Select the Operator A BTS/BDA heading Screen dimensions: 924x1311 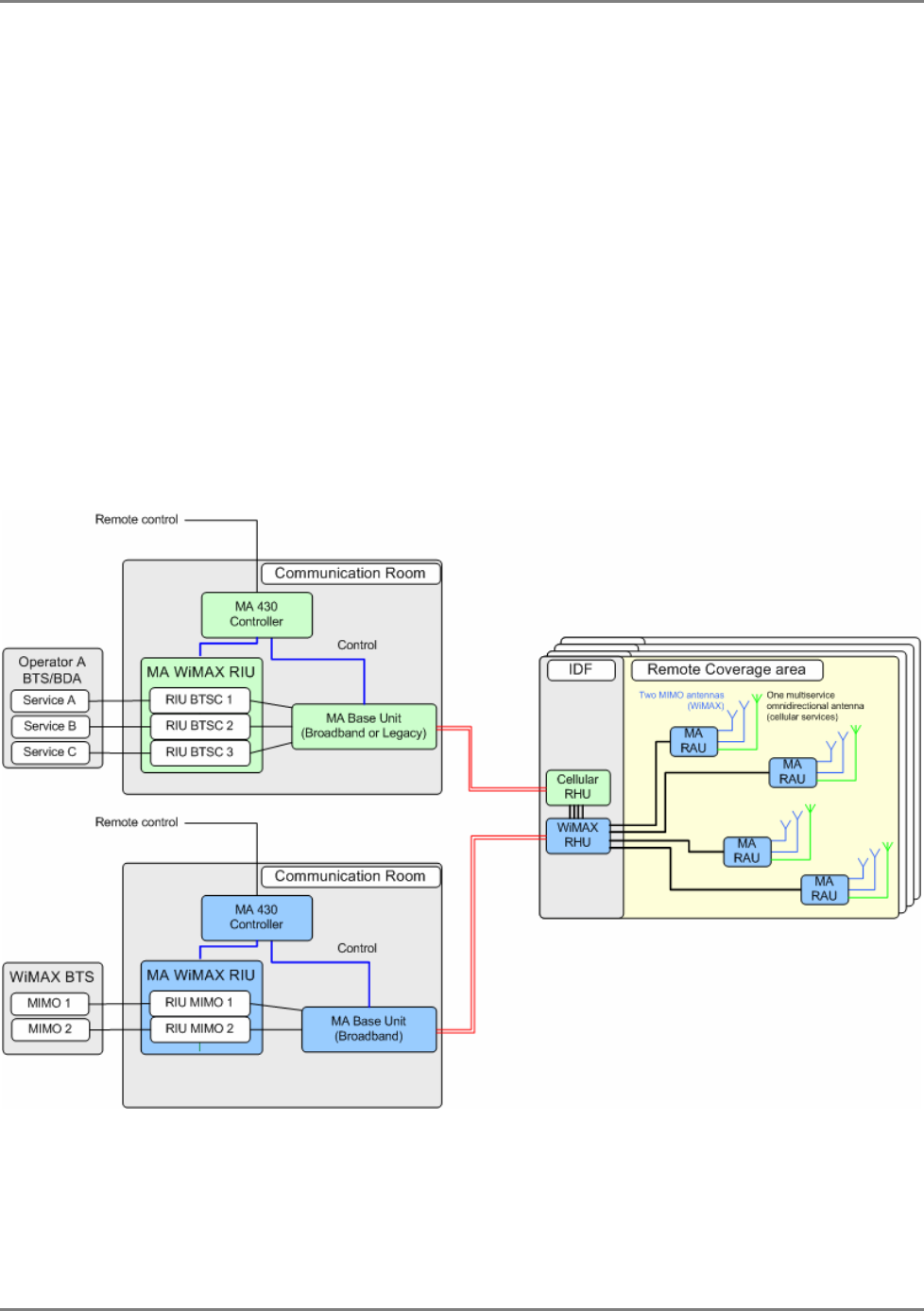52,670
